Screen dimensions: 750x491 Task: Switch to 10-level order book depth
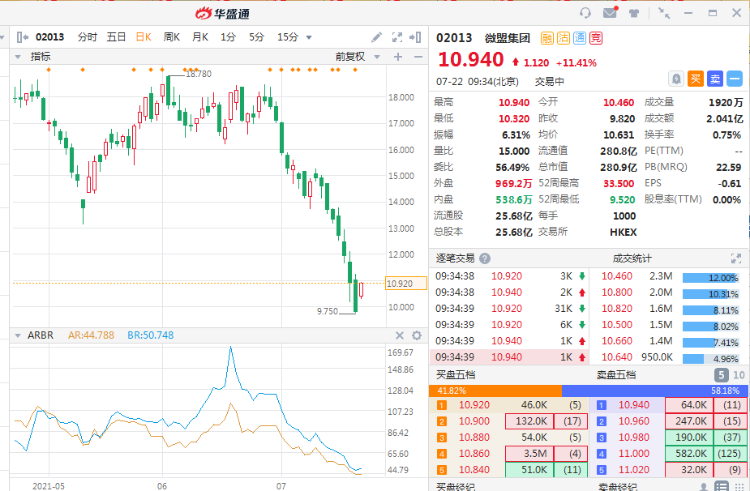click(x=739, y=375)
